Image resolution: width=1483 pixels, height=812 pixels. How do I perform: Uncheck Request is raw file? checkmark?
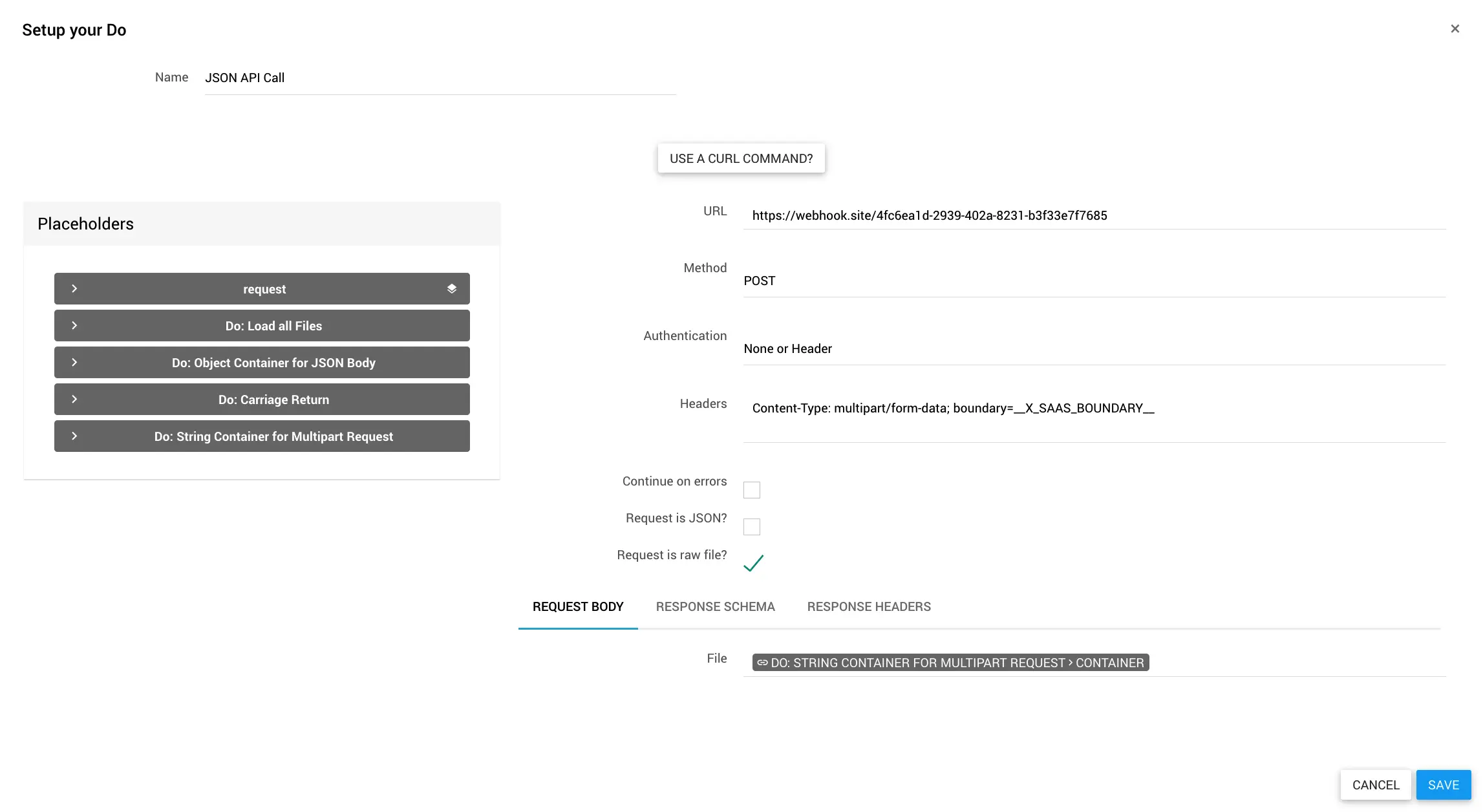[753, 563]
